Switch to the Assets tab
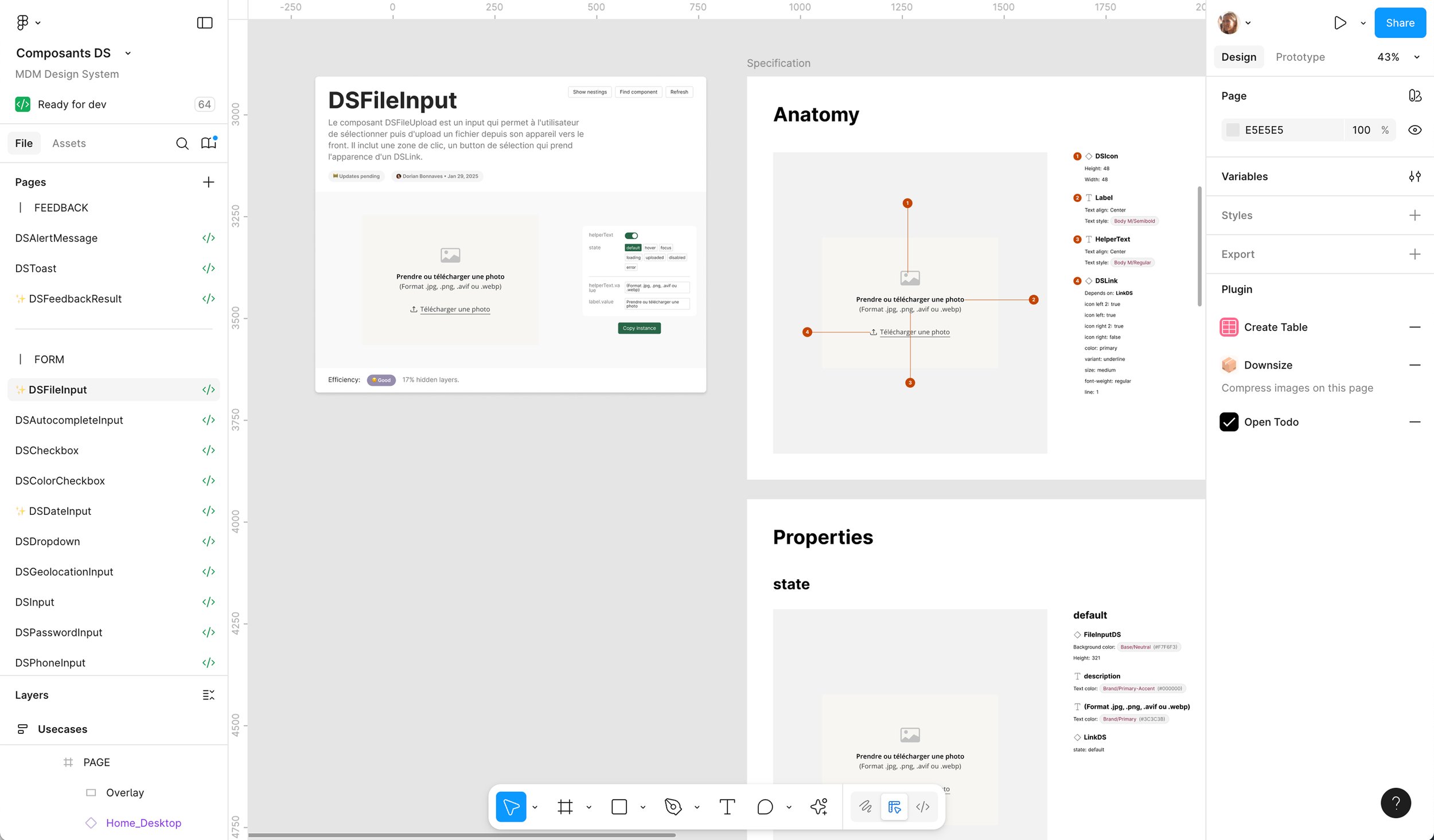Image resolution: width=1434 pixels, height=840 pixels. (x=69, y=143)
